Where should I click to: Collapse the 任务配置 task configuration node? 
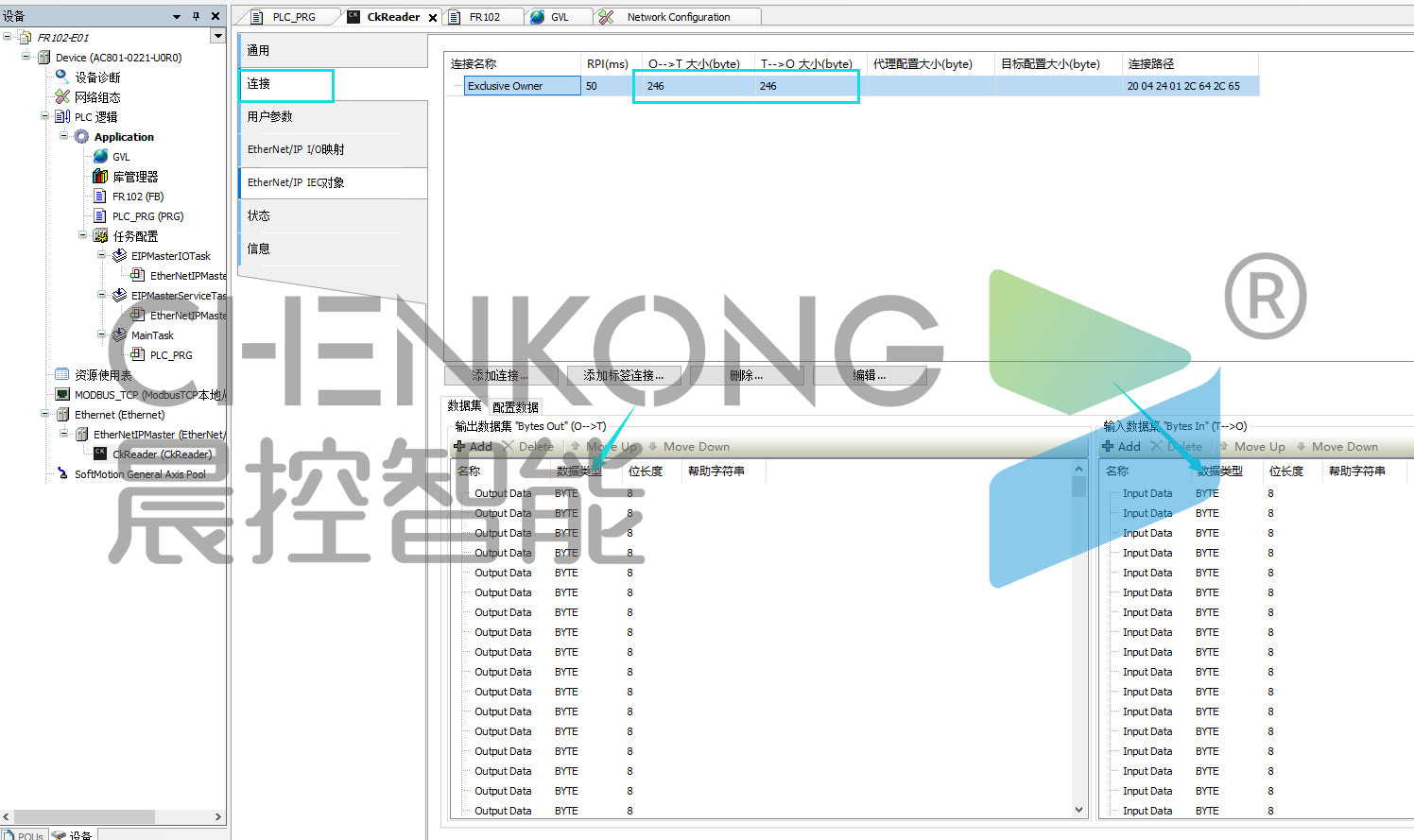[83, 235]
